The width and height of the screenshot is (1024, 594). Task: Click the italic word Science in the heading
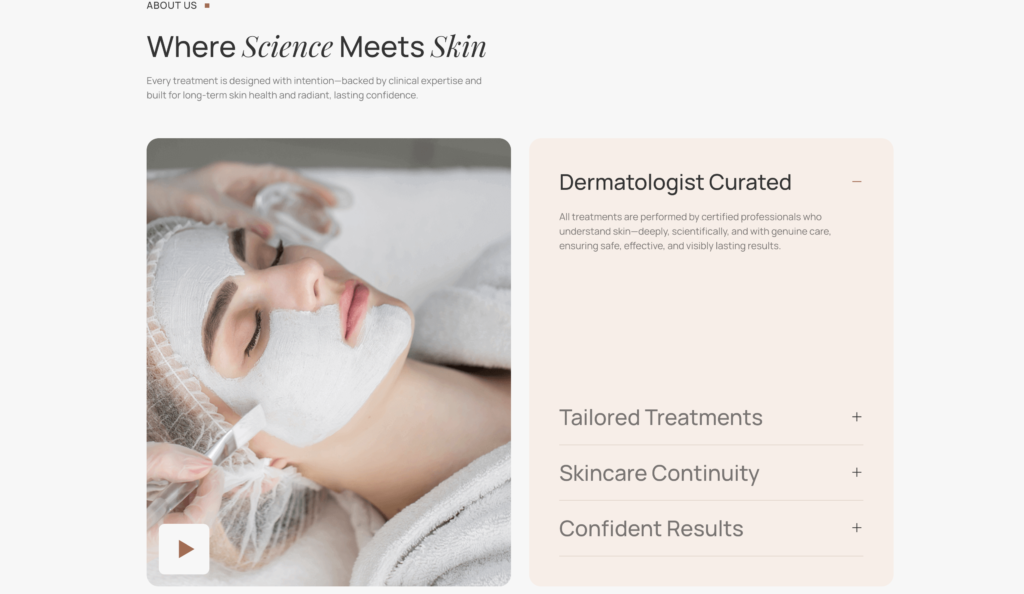[287, 47]
